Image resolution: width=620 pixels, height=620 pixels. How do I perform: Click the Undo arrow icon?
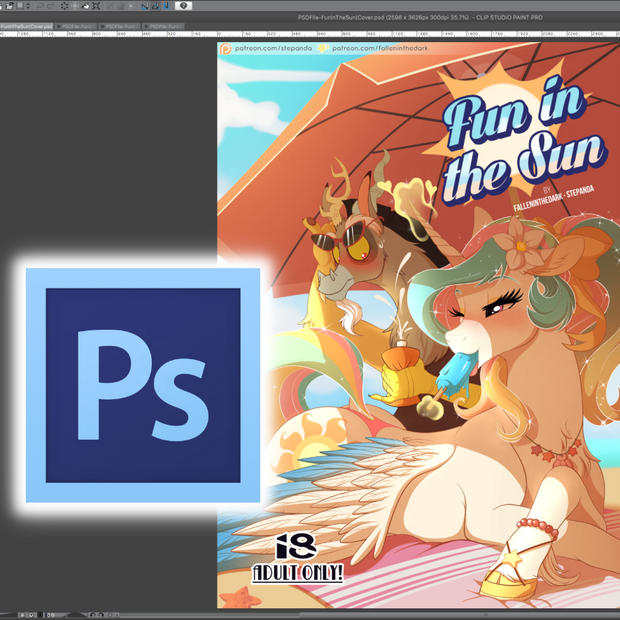(40, 6)
